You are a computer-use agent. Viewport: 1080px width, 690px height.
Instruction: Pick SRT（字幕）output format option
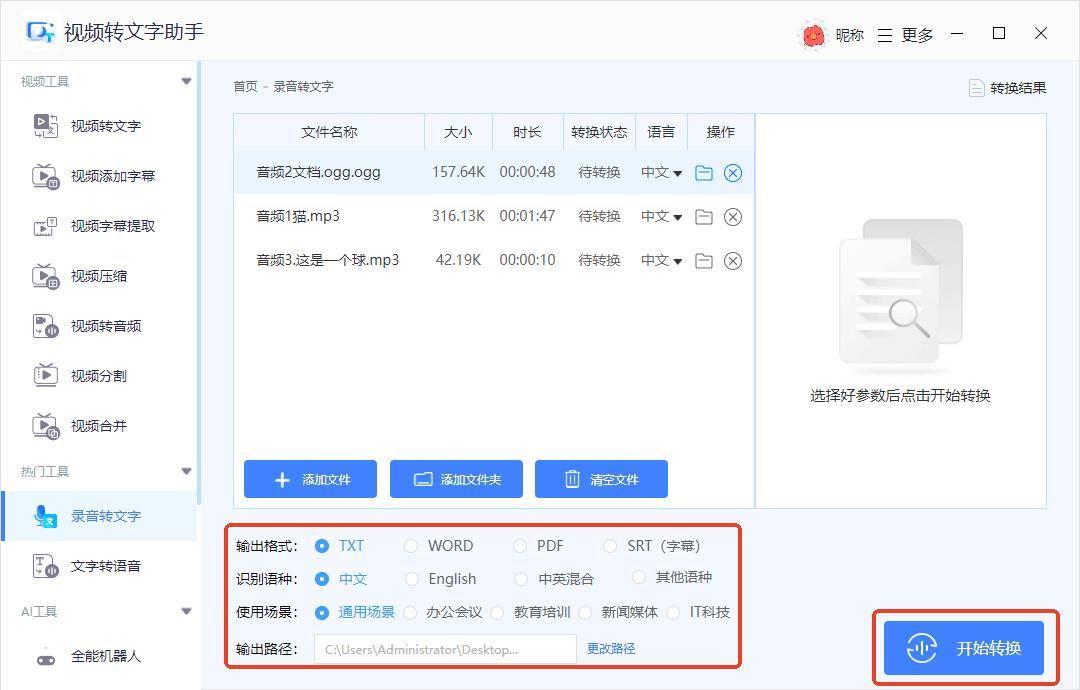pyautogui.click(x=610, y=546)
